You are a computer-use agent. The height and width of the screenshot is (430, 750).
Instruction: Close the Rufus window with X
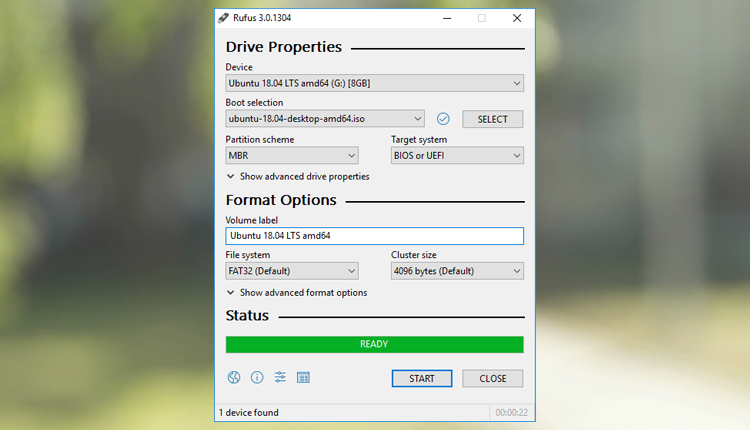(517, 18)
